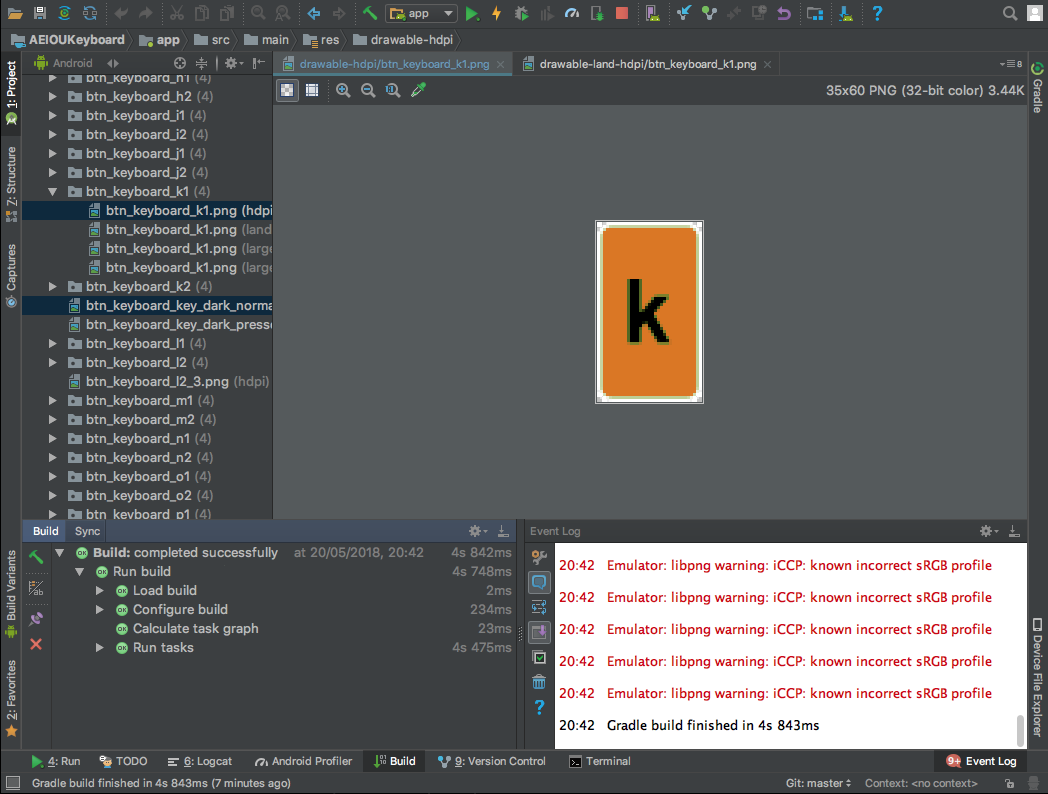Toggle tool window quick-access button in status bar
The height and width of the screenshot is (794, 1048).
point(13,784)
